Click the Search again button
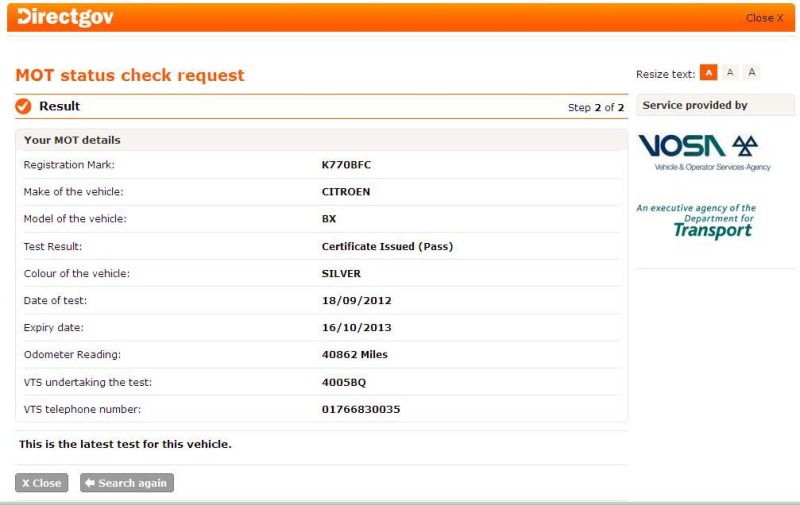The height and width of the screenshot is (505, 800). click(x=127, y=483)
